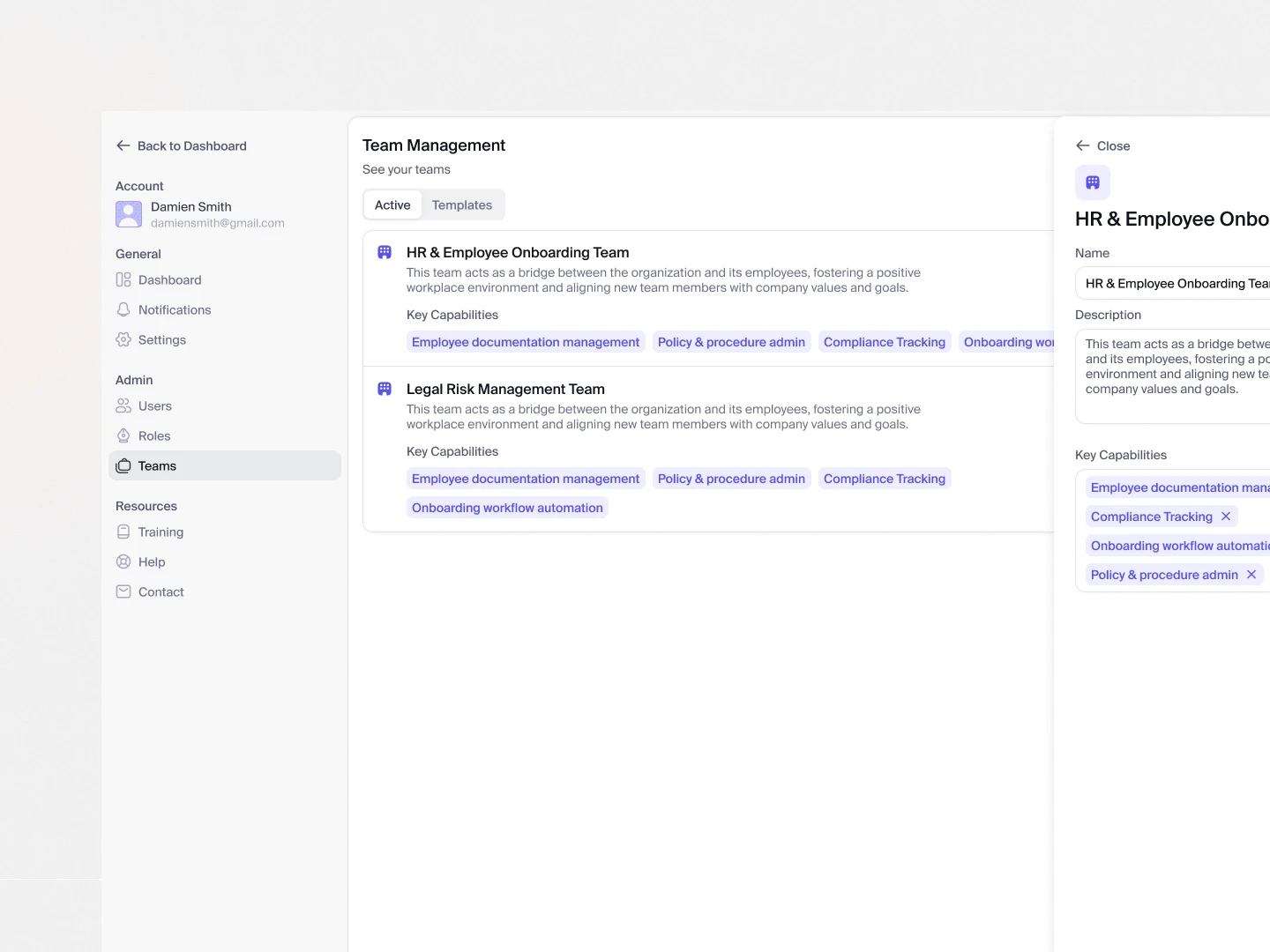
Task: Click the Users icon in Admin
Action: 123,406
